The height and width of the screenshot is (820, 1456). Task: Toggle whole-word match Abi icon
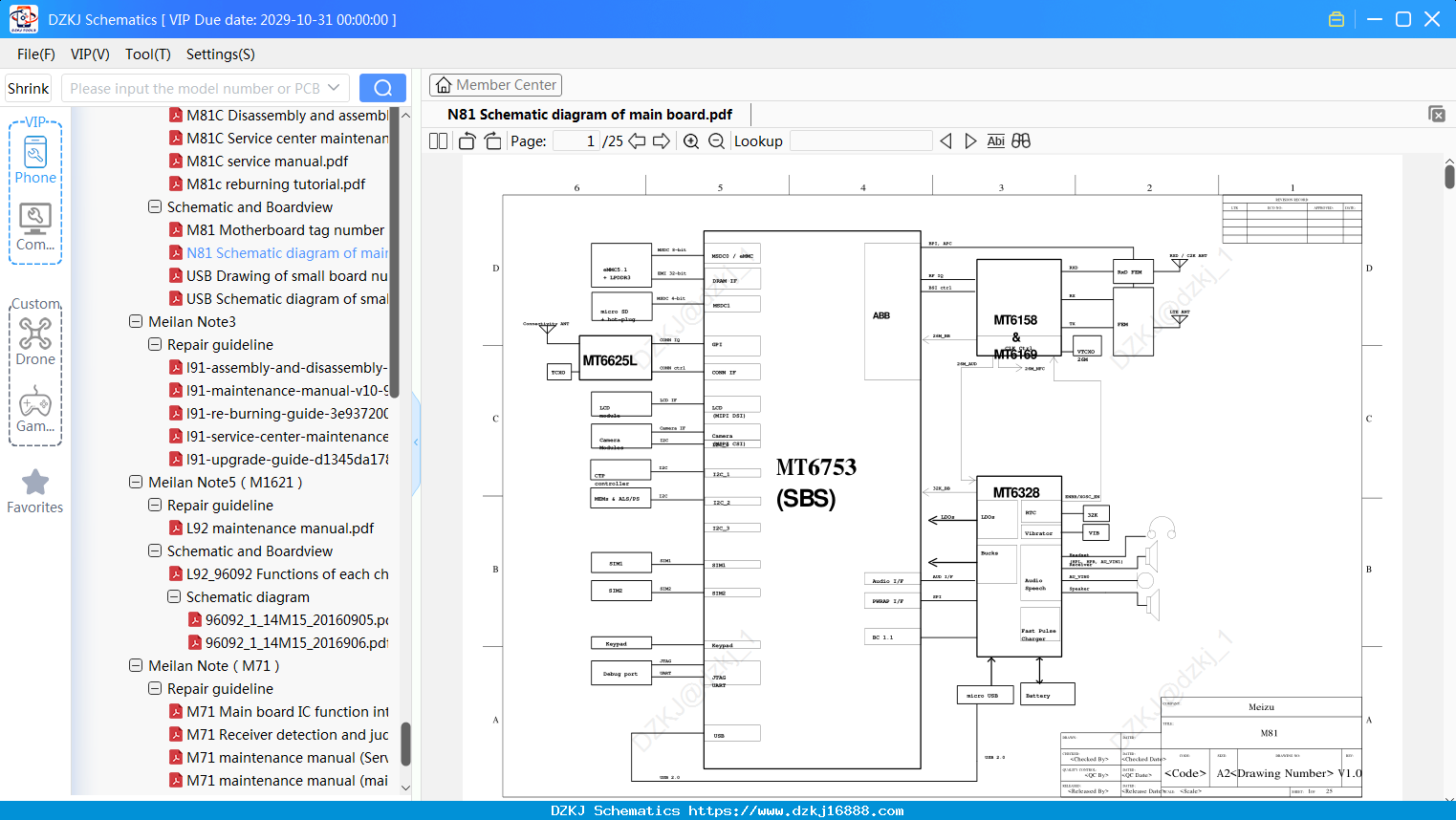(x=995, y=141)
